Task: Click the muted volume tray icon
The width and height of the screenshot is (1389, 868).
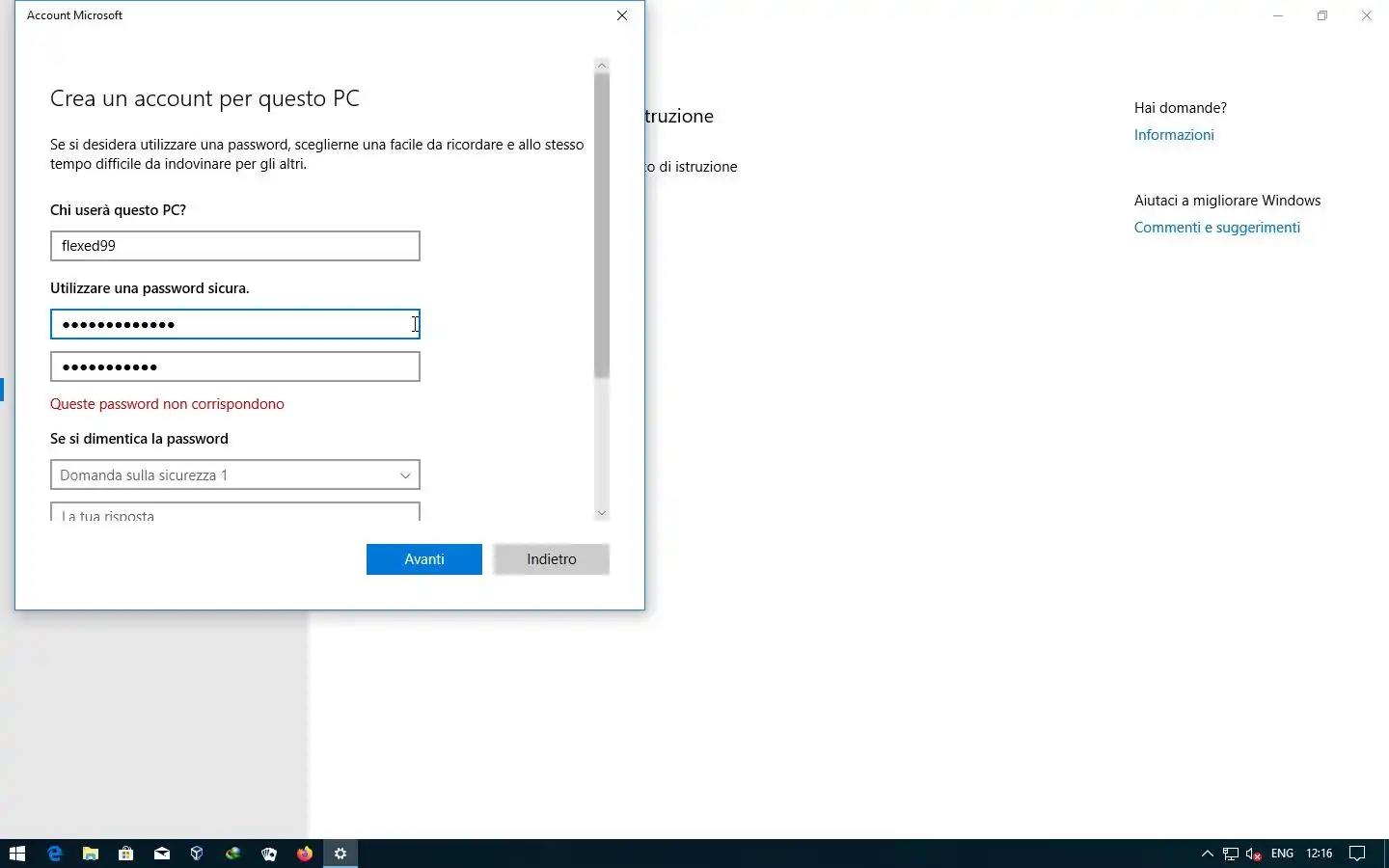Action: coord(1254,854)
